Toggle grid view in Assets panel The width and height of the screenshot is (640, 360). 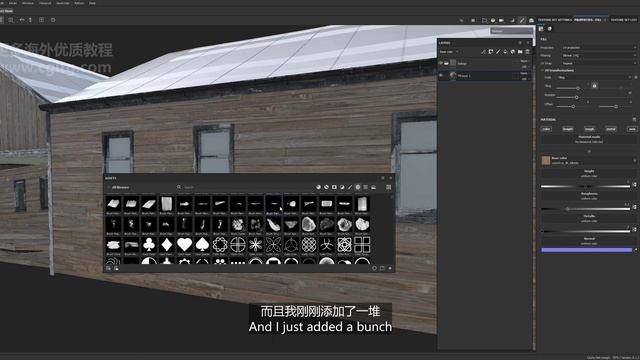(389, 187)
